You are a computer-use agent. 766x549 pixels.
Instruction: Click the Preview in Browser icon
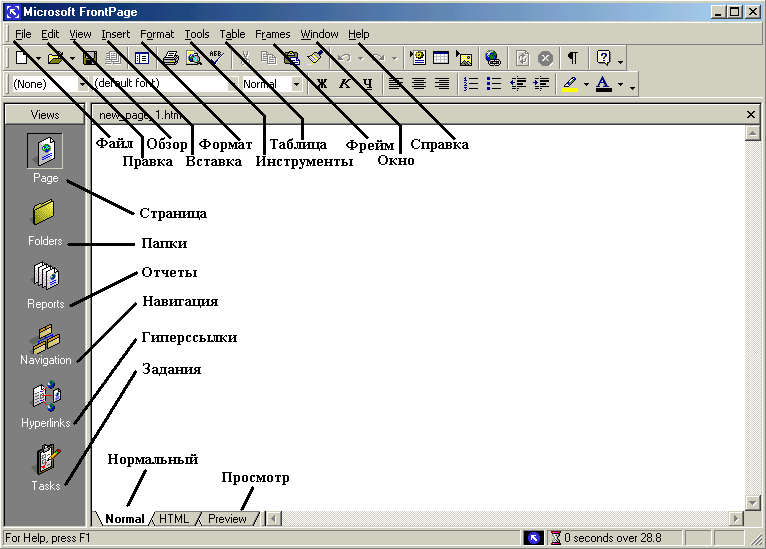pyautogui.click(x=194, y=58)
